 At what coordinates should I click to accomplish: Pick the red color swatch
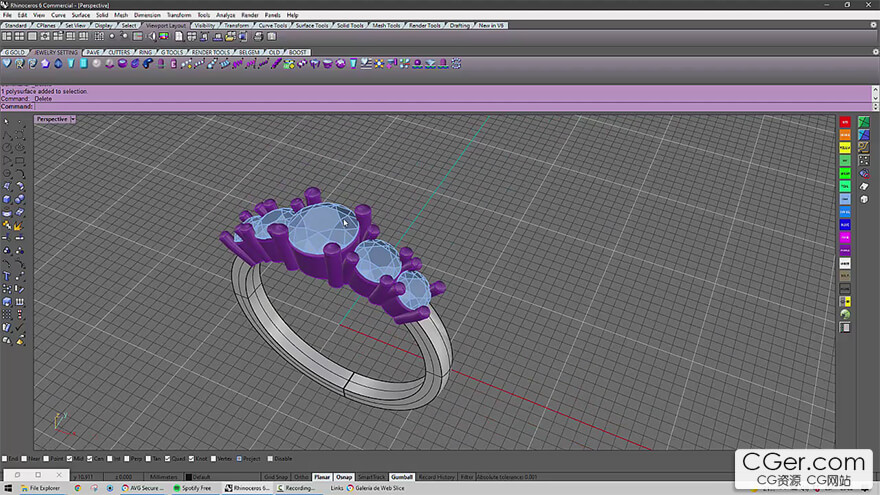(x=845, y=122)
